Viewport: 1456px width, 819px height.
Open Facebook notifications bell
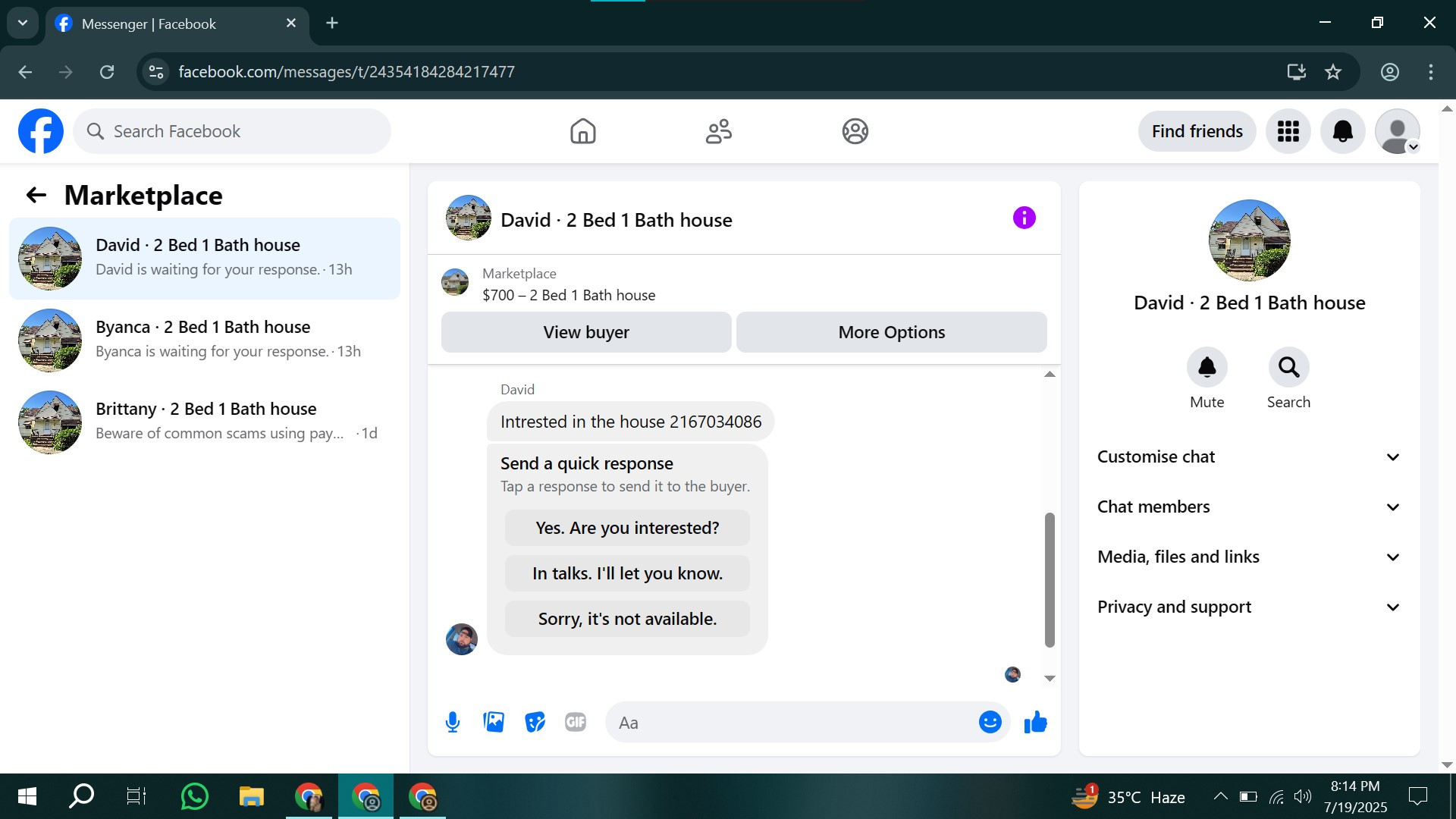[x=1342, y=131]
